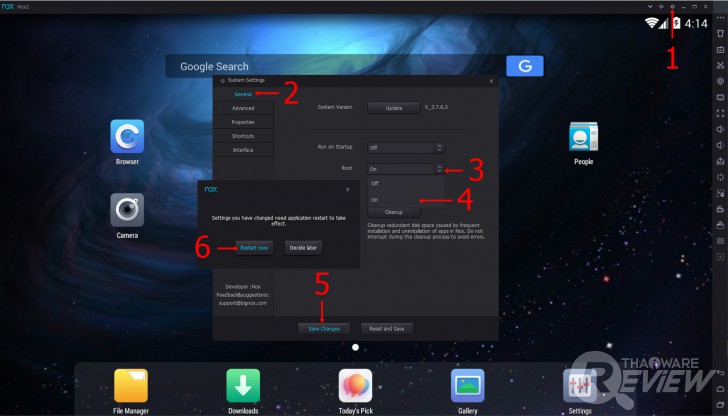
Task: Tap the Wi-Fi status icon
Action: [652, 23]
